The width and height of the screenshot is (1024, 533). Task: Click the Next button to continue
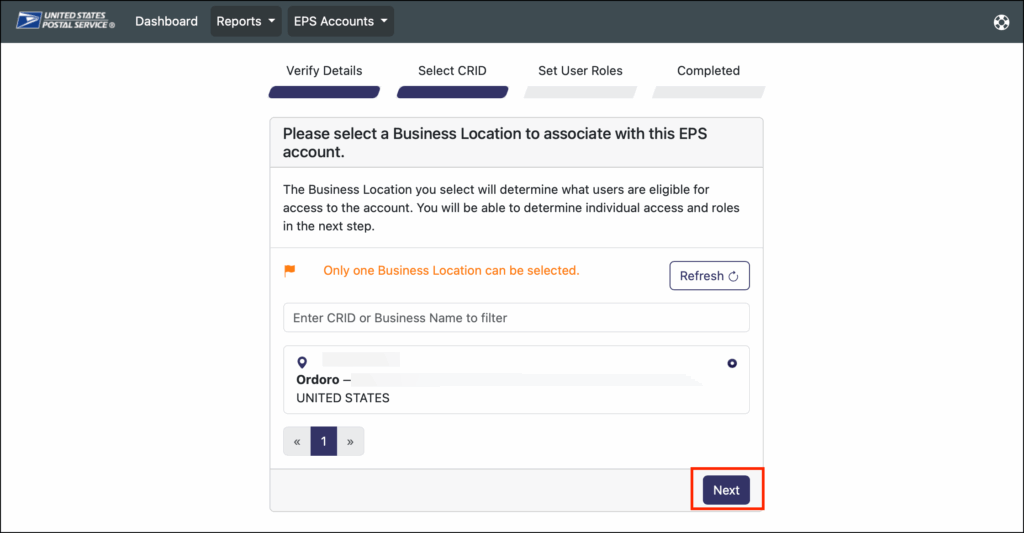[726, 490]
